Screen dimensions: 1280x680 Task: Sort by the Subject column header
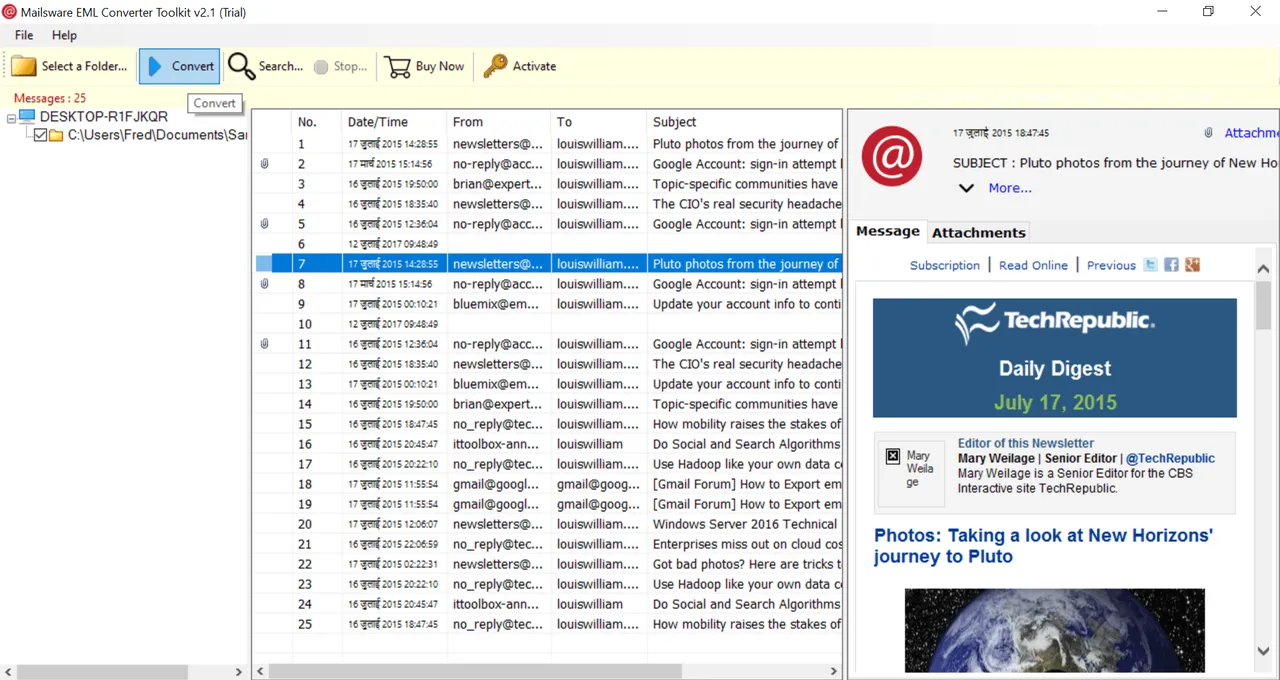point(744,121)
